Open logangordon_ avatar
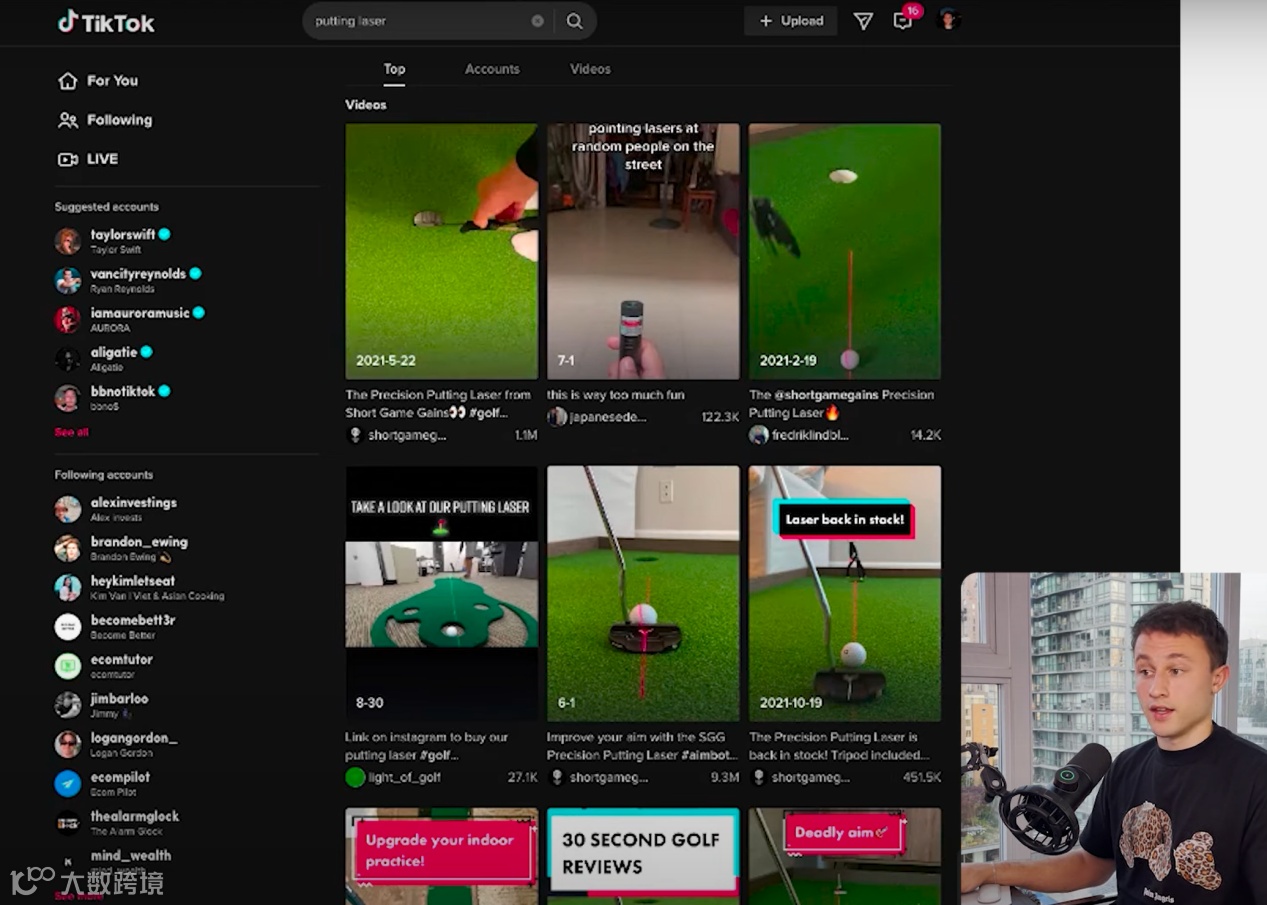 point(67,744)
